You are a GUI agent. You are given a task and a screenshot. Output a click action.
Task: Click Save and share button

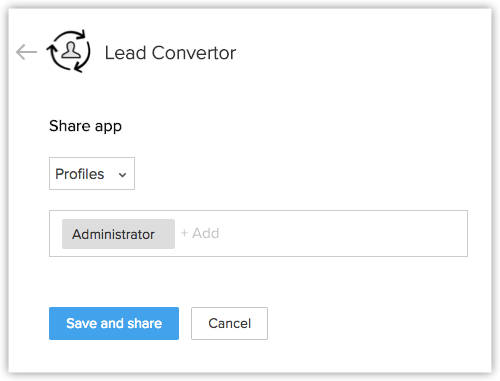click(114, 323)
